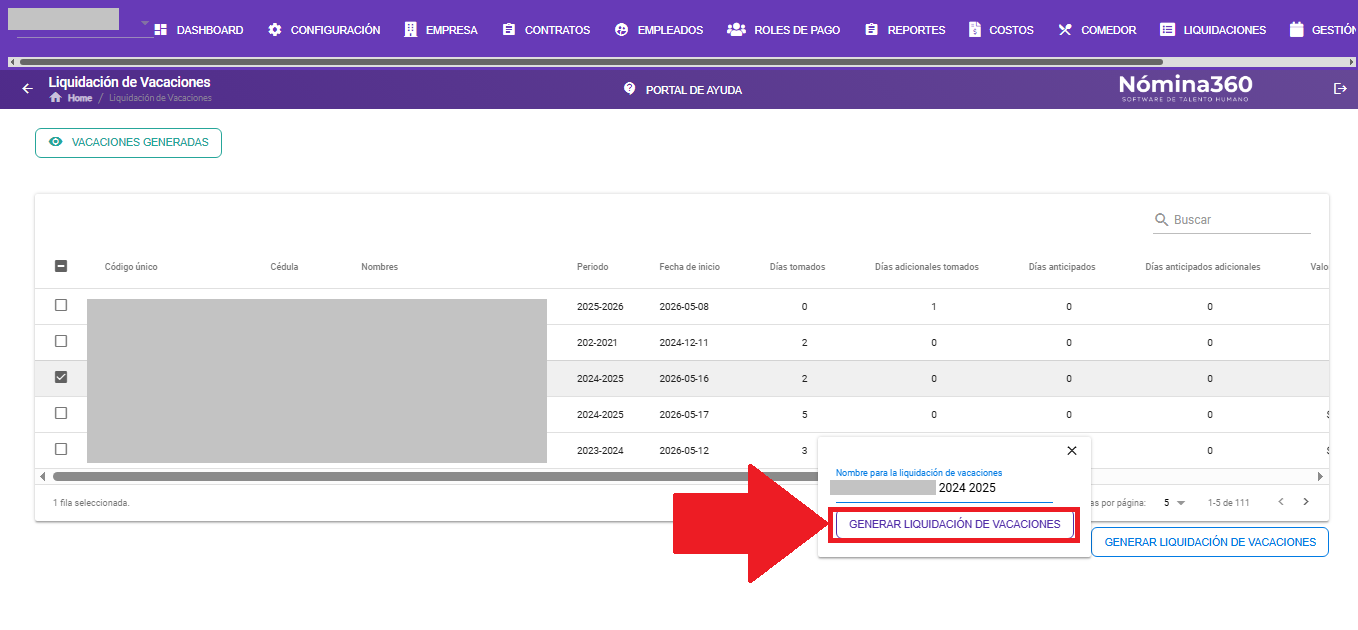Click the Configuración gear icon
The height and width of the screenshot is (630, 1358).
pos(275,30)
